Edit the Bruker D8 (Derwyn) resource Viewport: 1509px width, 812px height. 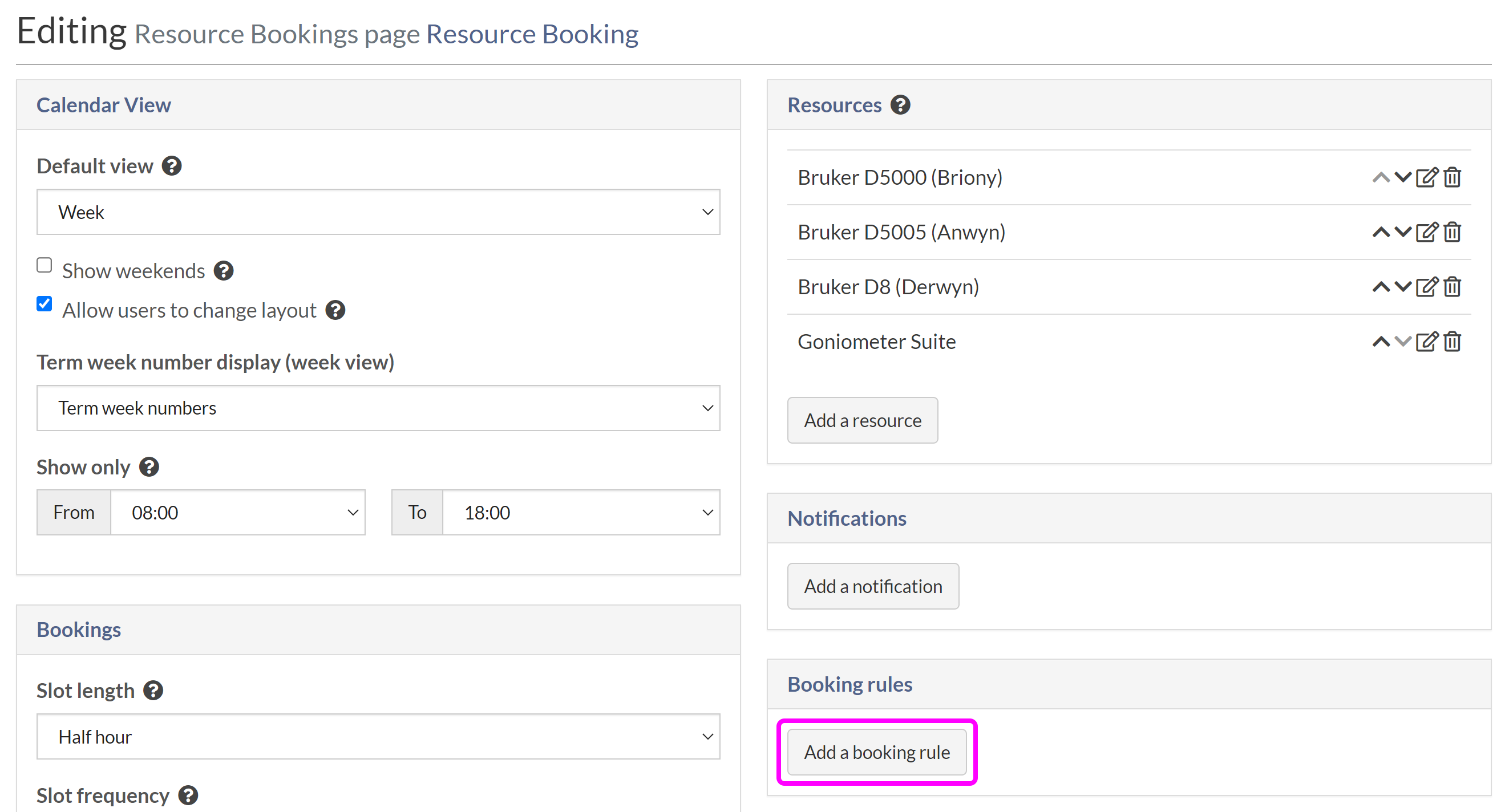click(x=1426, y=287)
